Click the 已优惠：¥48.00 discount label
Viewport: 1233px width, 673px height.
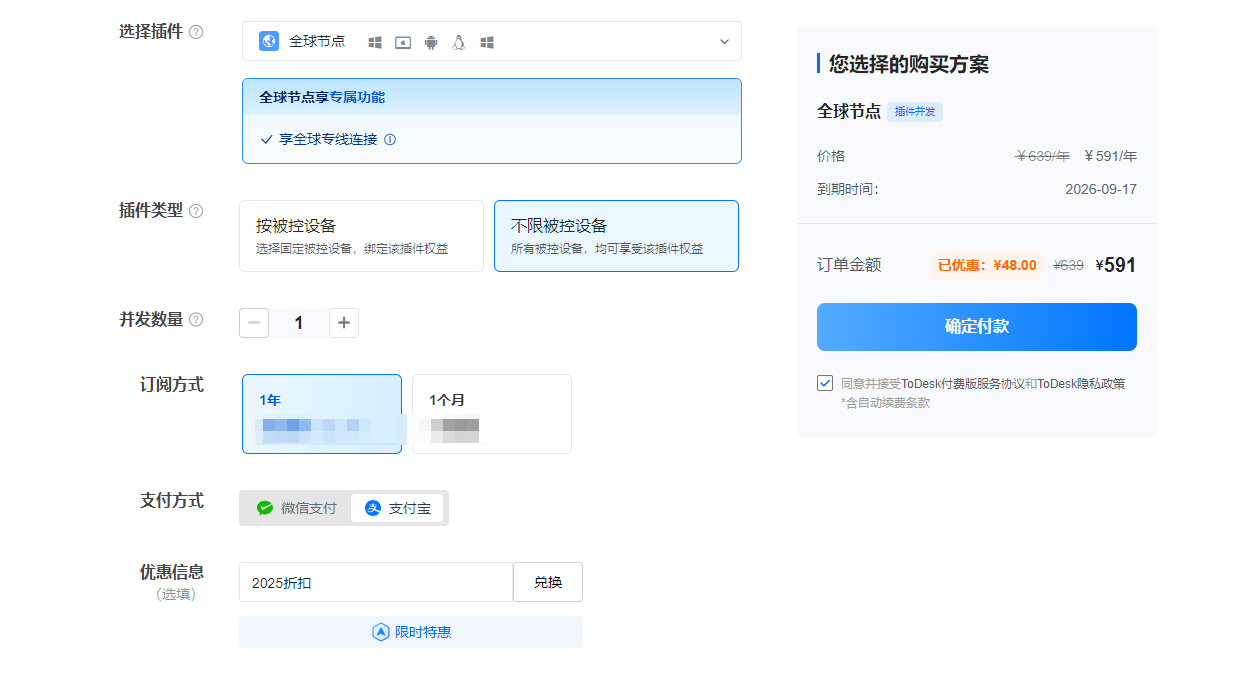[x=987, y=265]
